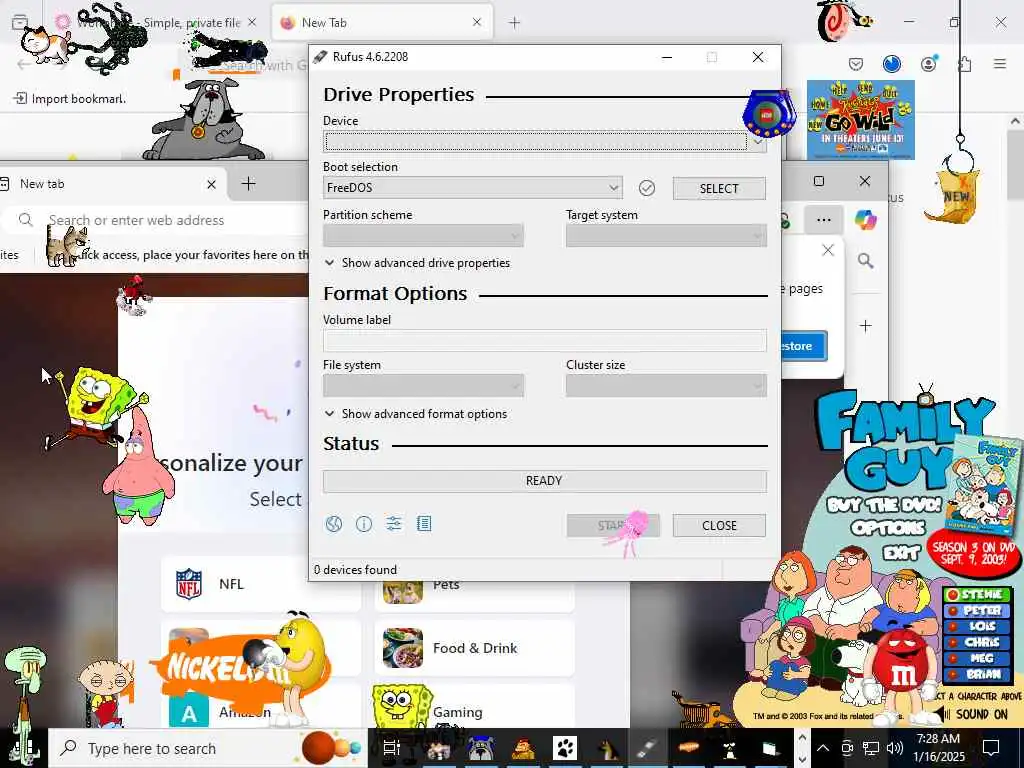Open Edge Settings and more ellipsis
This screenshot has width=1024, height=768.
824,220
